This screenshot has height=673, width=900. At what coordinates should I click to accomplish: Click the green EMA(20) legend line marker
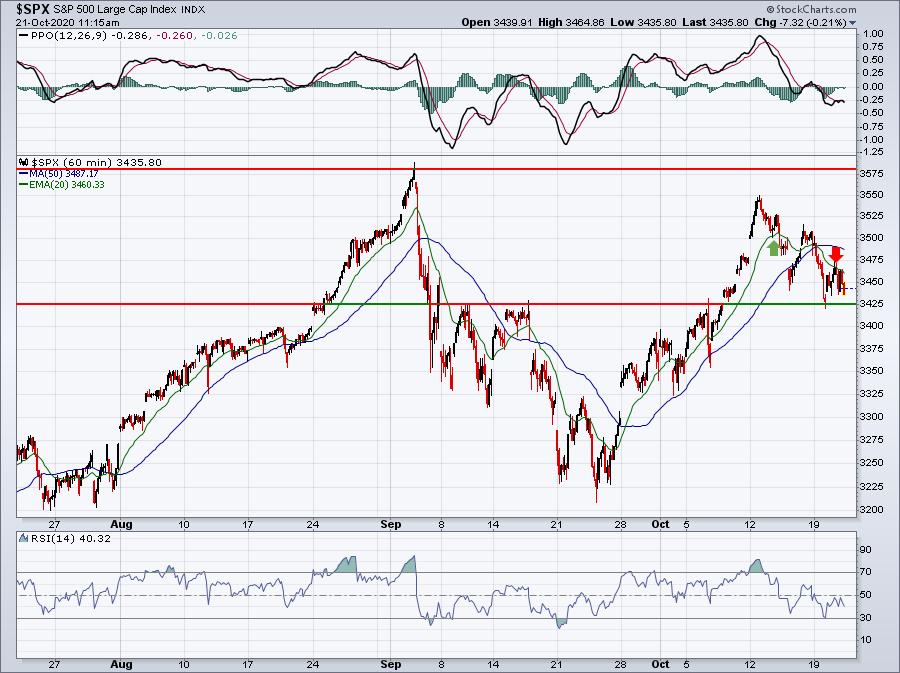(x=24, y=185)
